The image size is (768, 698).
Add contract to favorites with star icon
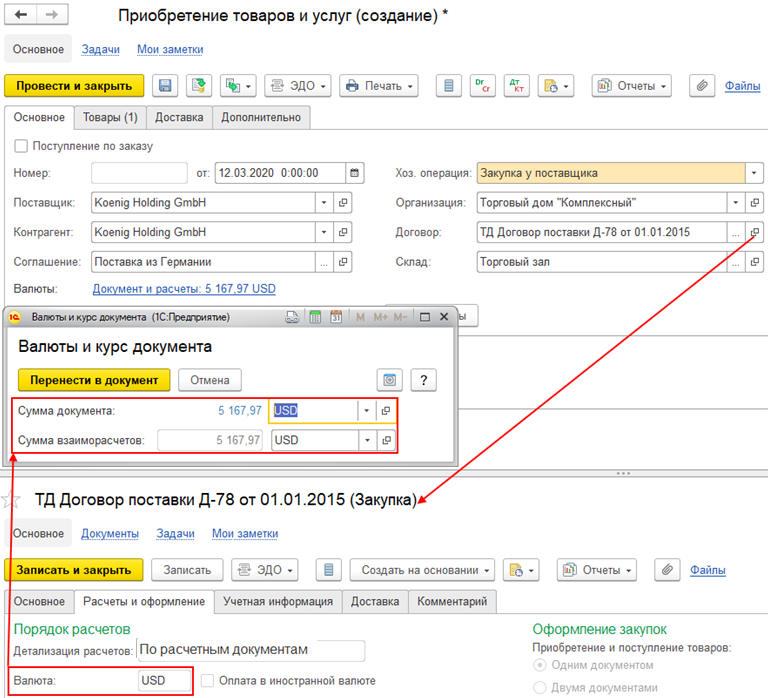11,500
